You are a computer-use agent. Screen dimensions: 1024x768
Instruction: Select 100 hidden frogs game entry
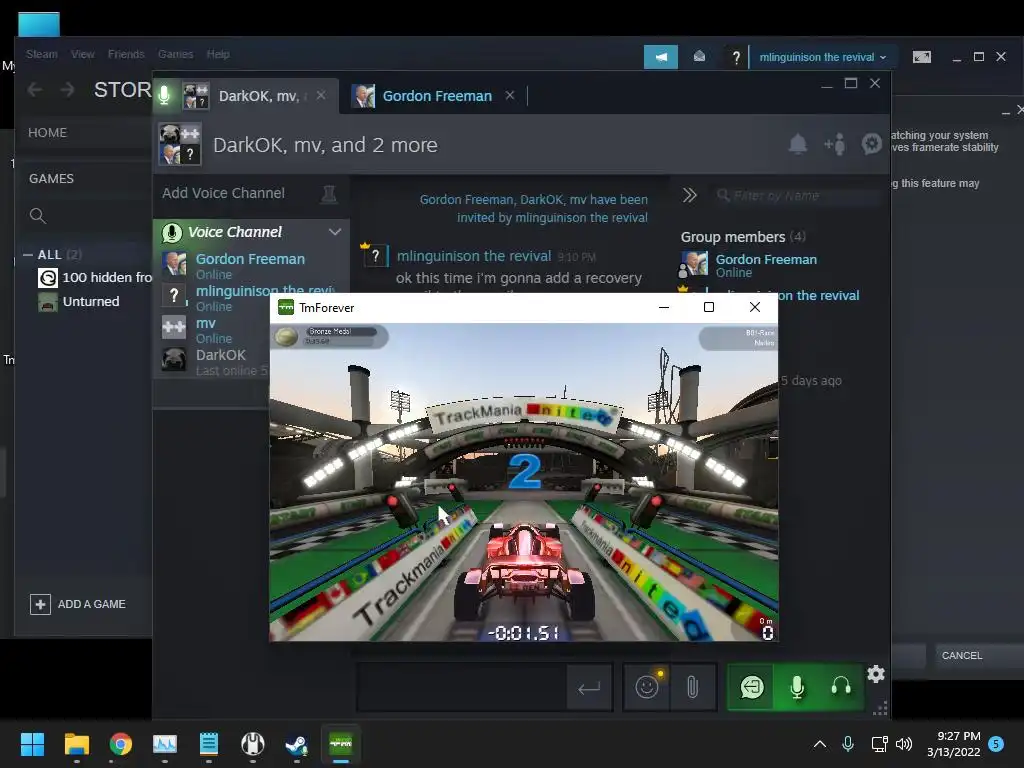pos(95,278)
